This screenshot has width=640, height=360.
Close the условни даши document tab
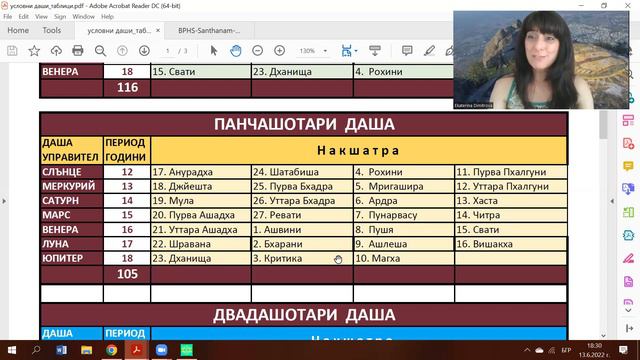[x=158, y=31]
